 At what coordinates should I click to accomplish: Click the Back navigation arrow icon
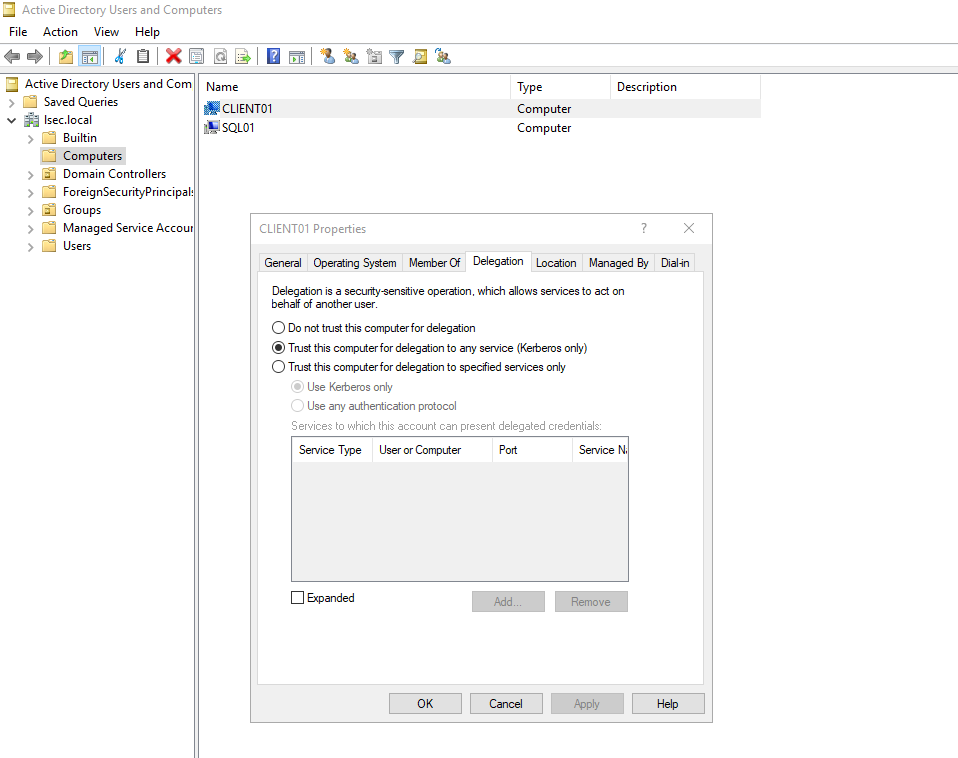tap(12, 56)
